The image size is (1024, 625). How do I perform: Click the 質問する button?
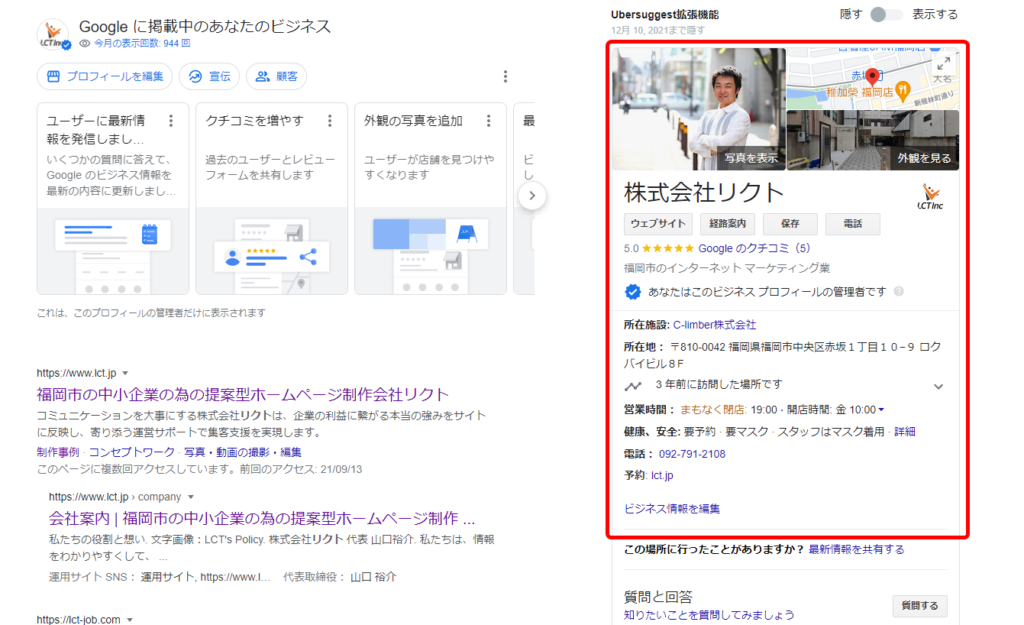coord(920,606)
